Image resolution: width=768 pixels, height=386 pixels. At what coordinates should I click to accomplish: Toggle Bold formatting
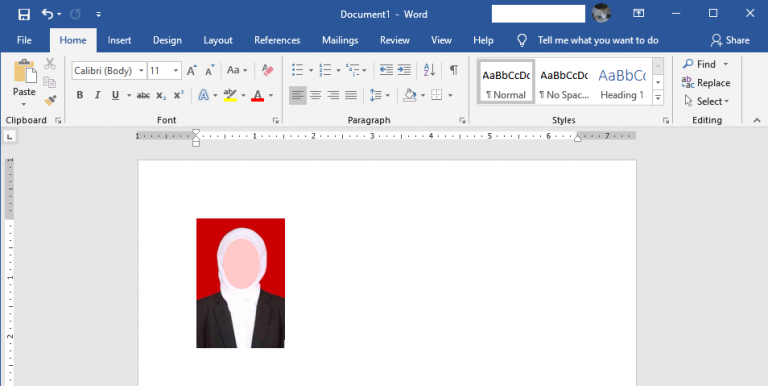click(80, 96)
